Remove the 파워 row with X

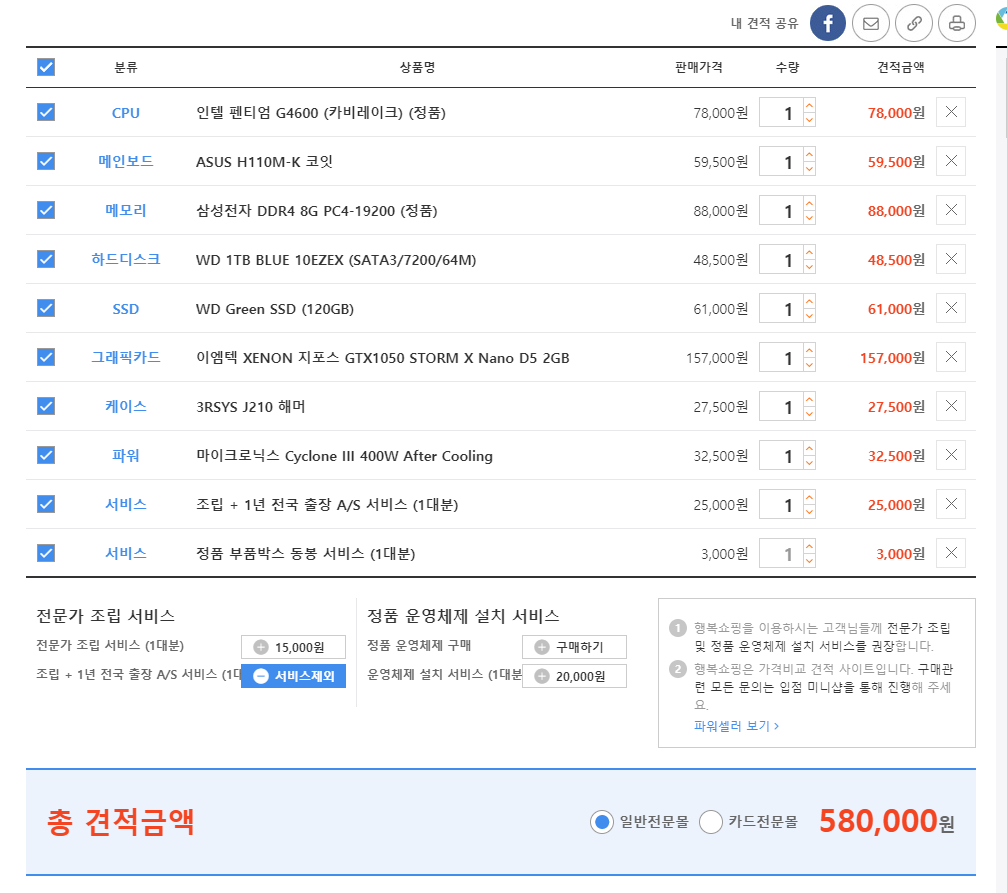click(x=951, y=455)
